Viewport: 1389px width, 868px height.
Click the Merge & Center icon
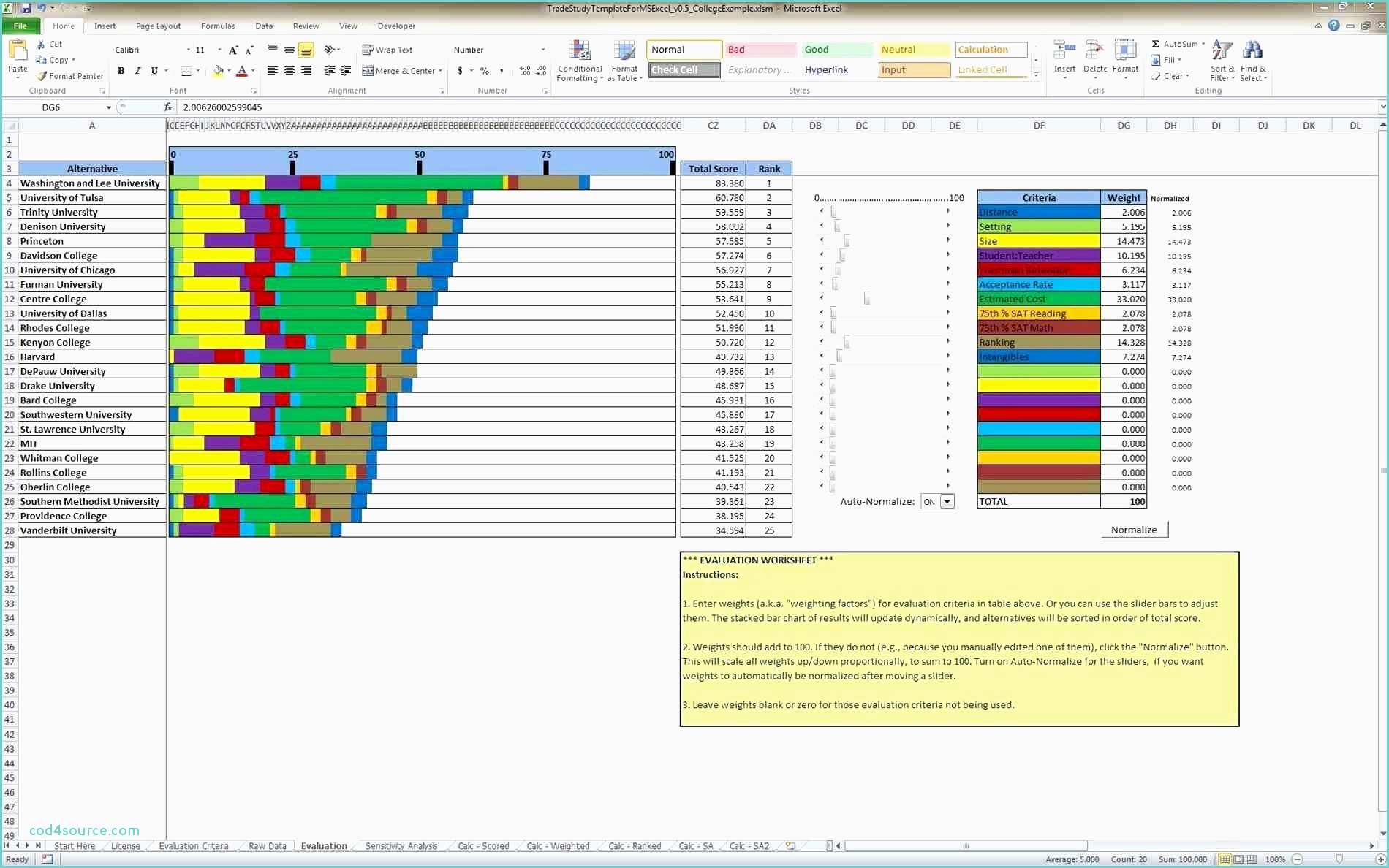(x=399, y=70)
